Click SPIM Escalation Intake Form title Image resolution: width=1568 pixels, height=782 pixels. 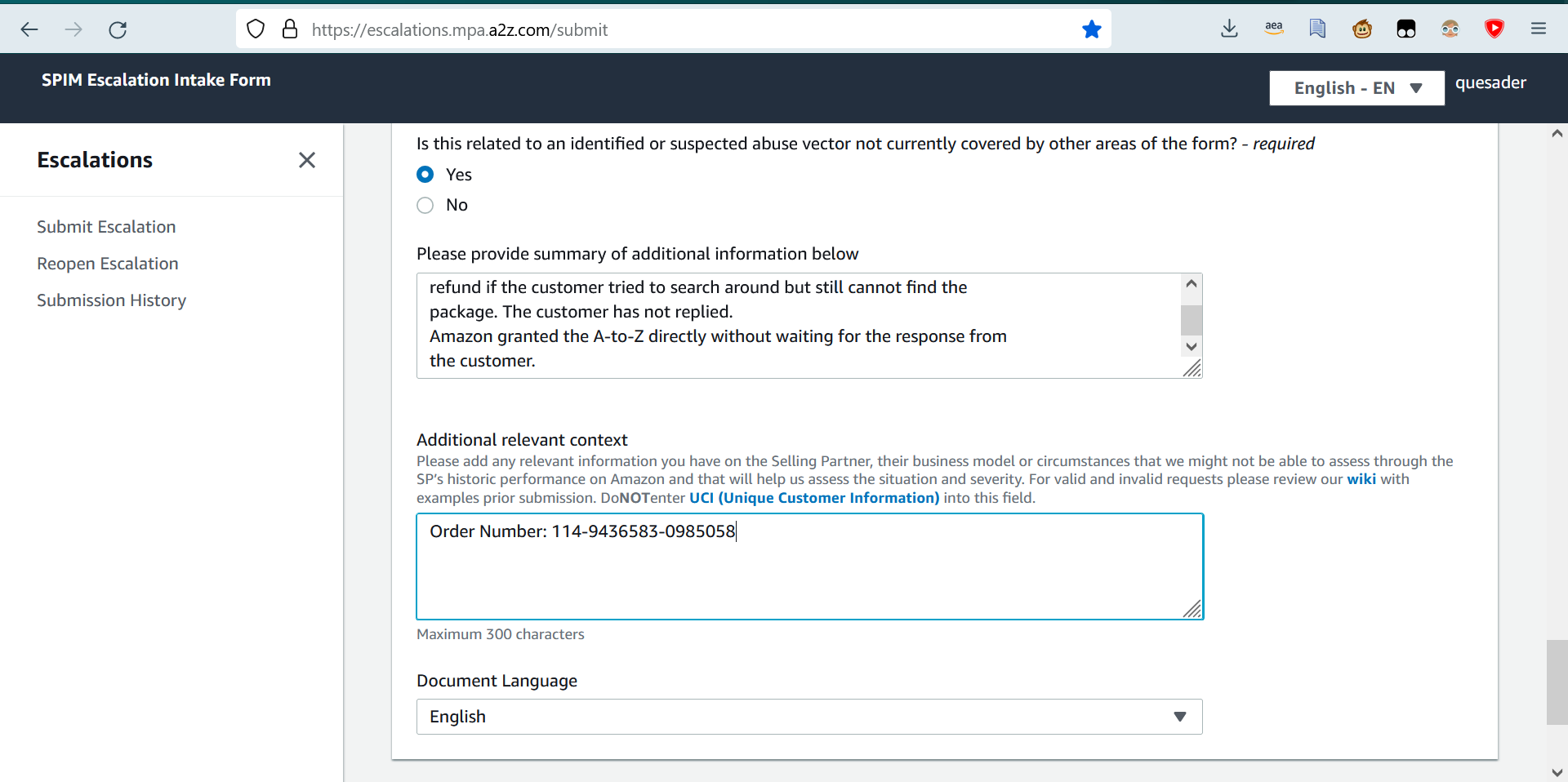click(x=156, y=80)
